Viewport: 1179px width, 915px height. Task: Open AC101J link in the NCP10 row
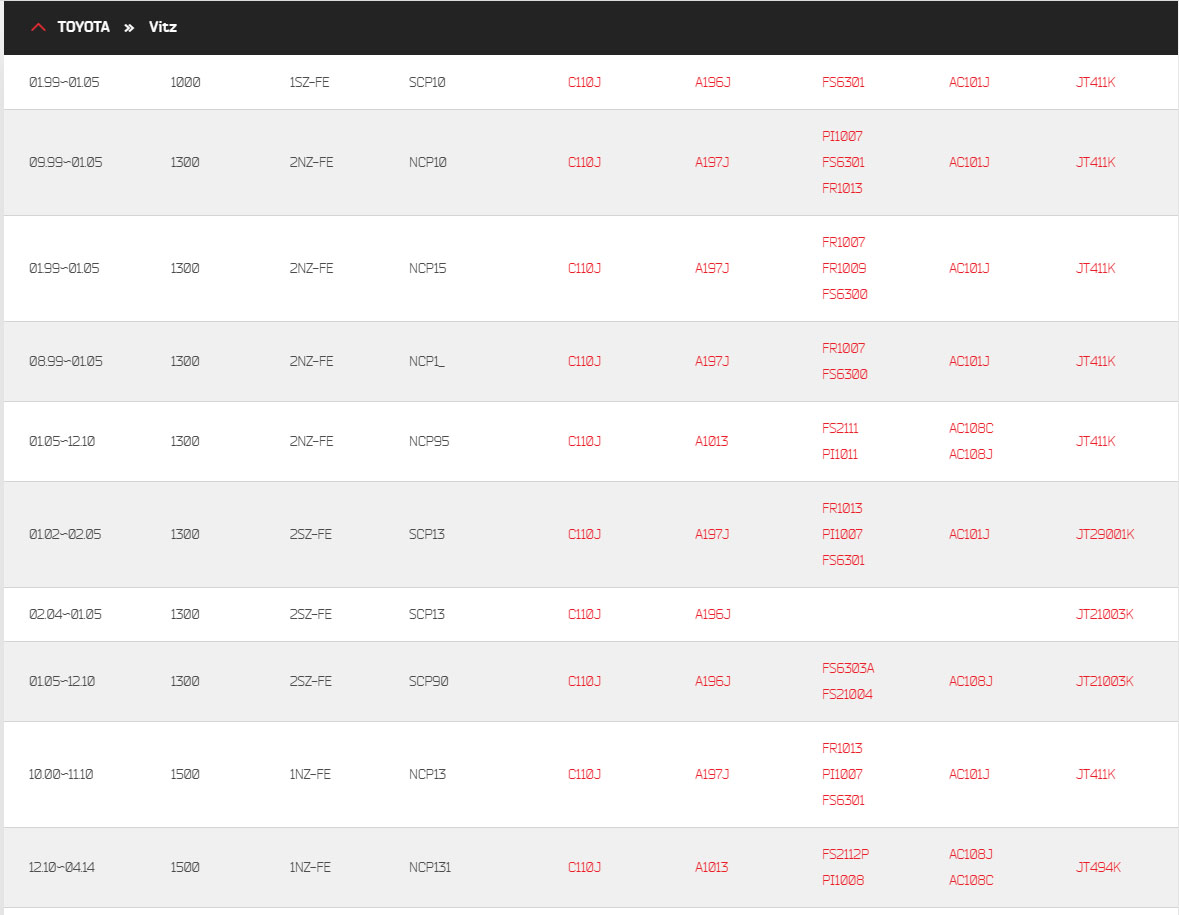tap(968, 162)
